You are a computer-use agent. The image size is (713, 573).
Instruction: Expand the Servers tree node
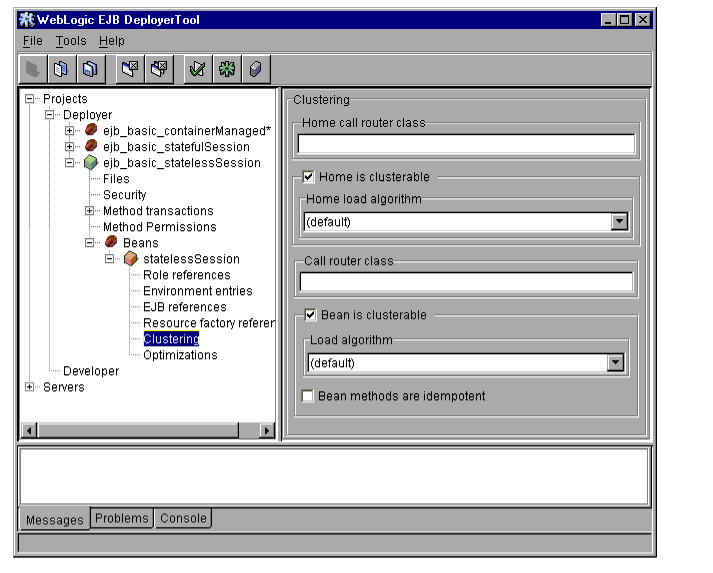30,387
